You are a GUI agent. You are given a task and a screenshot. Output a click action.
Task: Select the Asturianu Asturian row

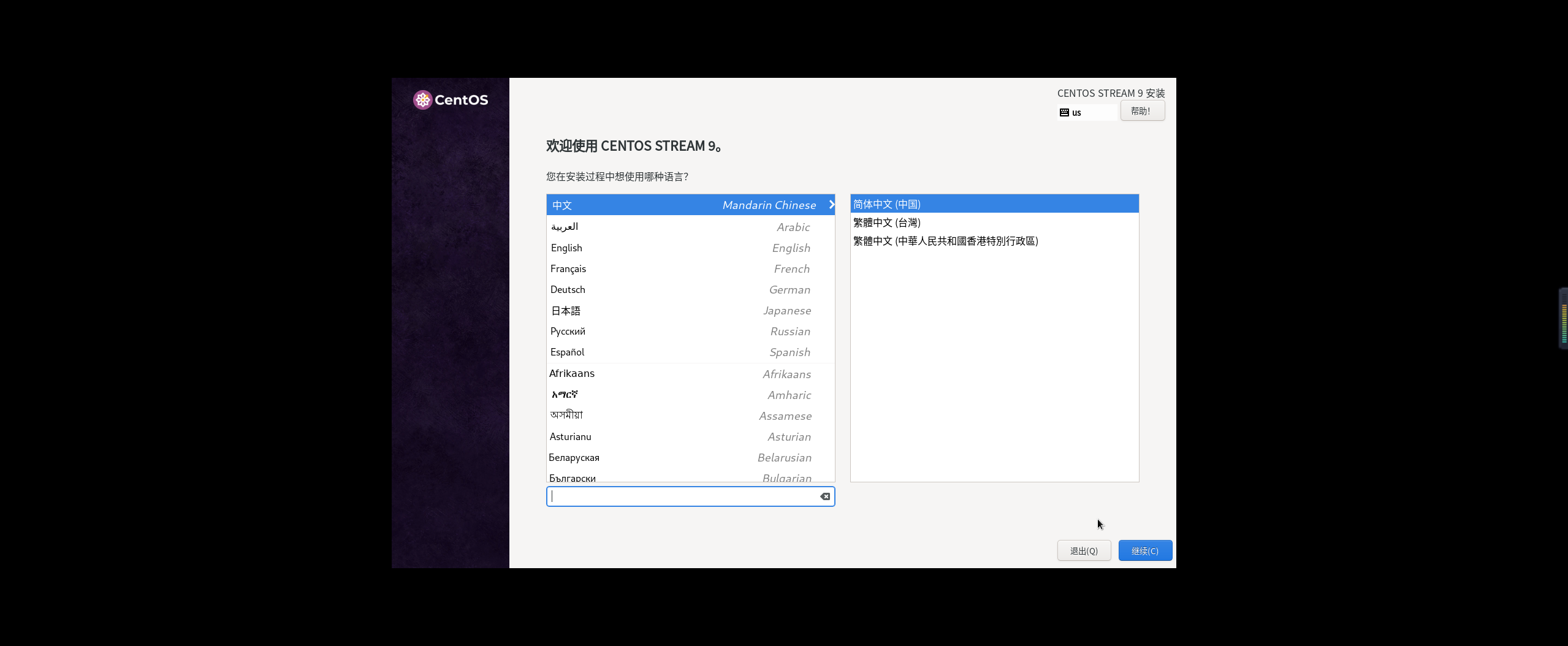tap(690, 436)
